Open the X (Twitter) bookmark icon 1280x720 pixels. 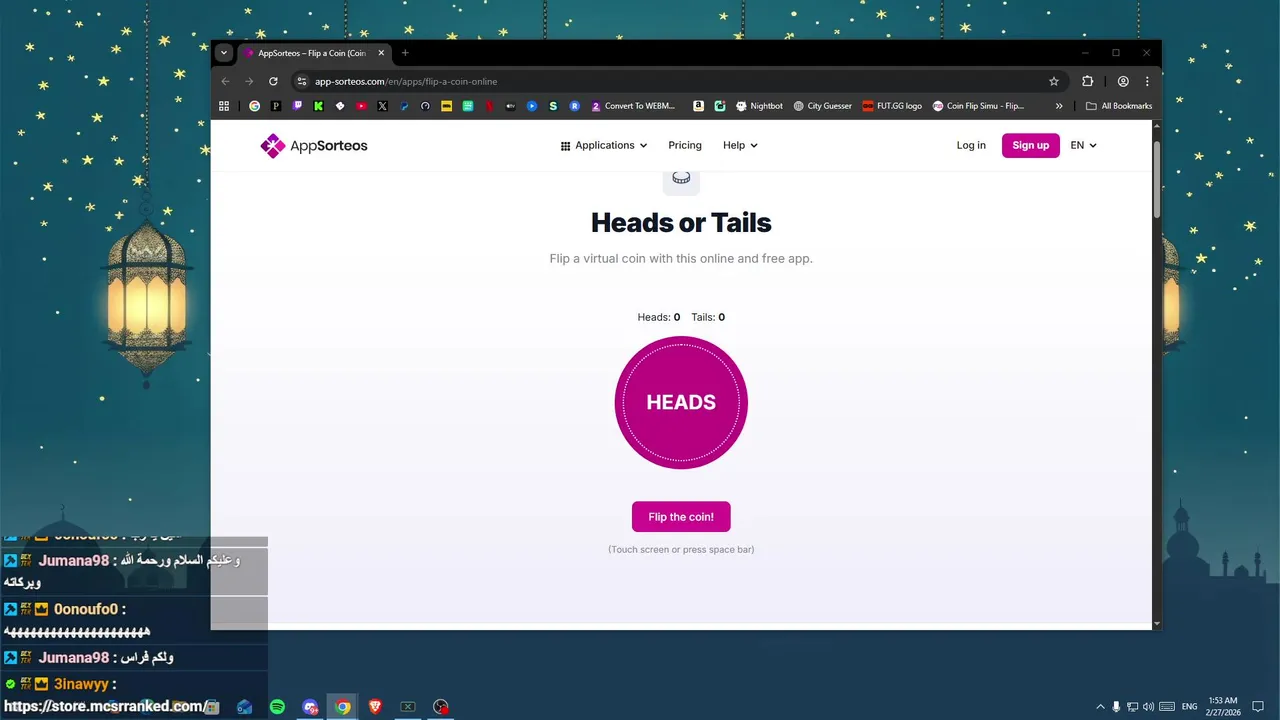[x=383, y=105]
